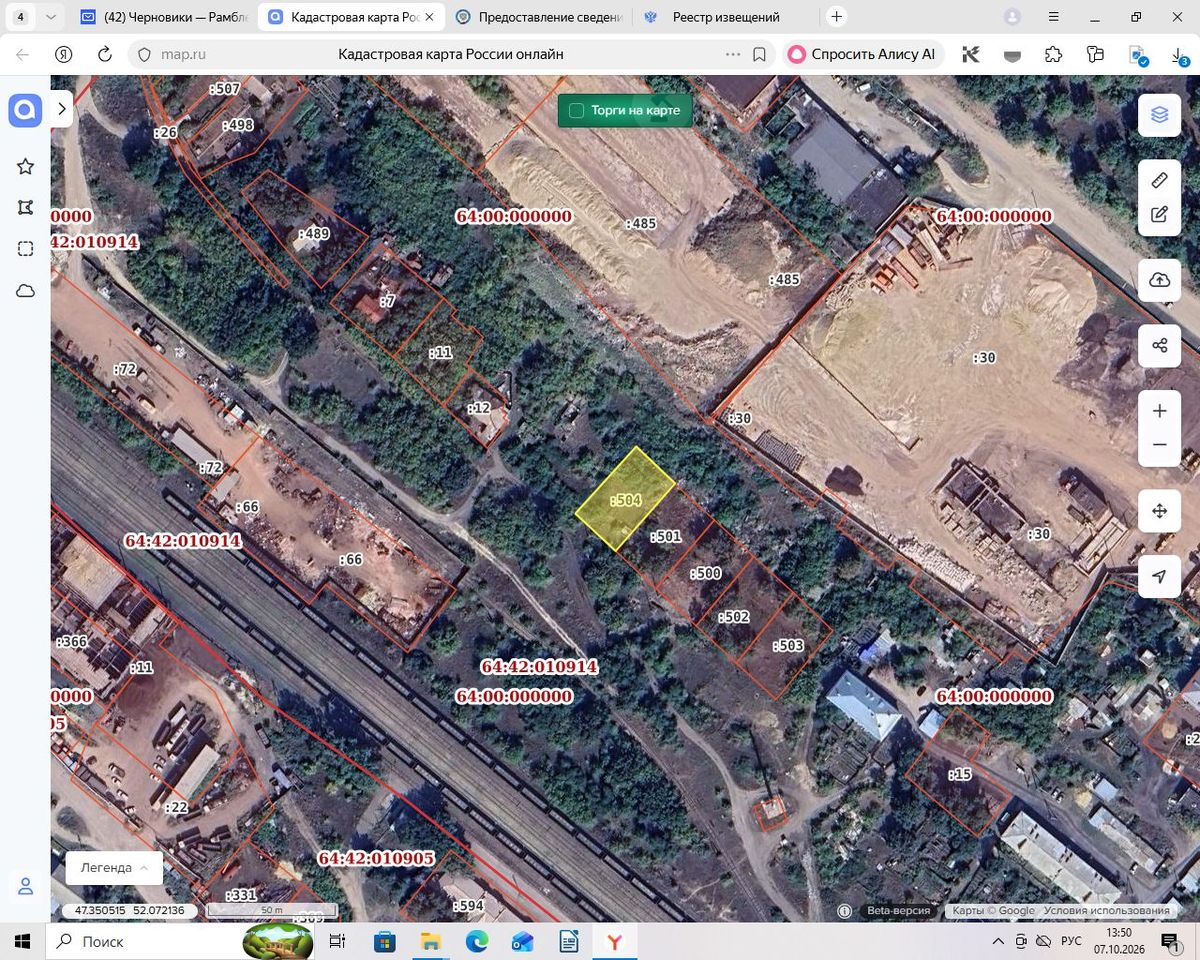This screenshot has width=1200, height=960.
Task: Switch to Реестр извещений tab
Action: point(726,17)
